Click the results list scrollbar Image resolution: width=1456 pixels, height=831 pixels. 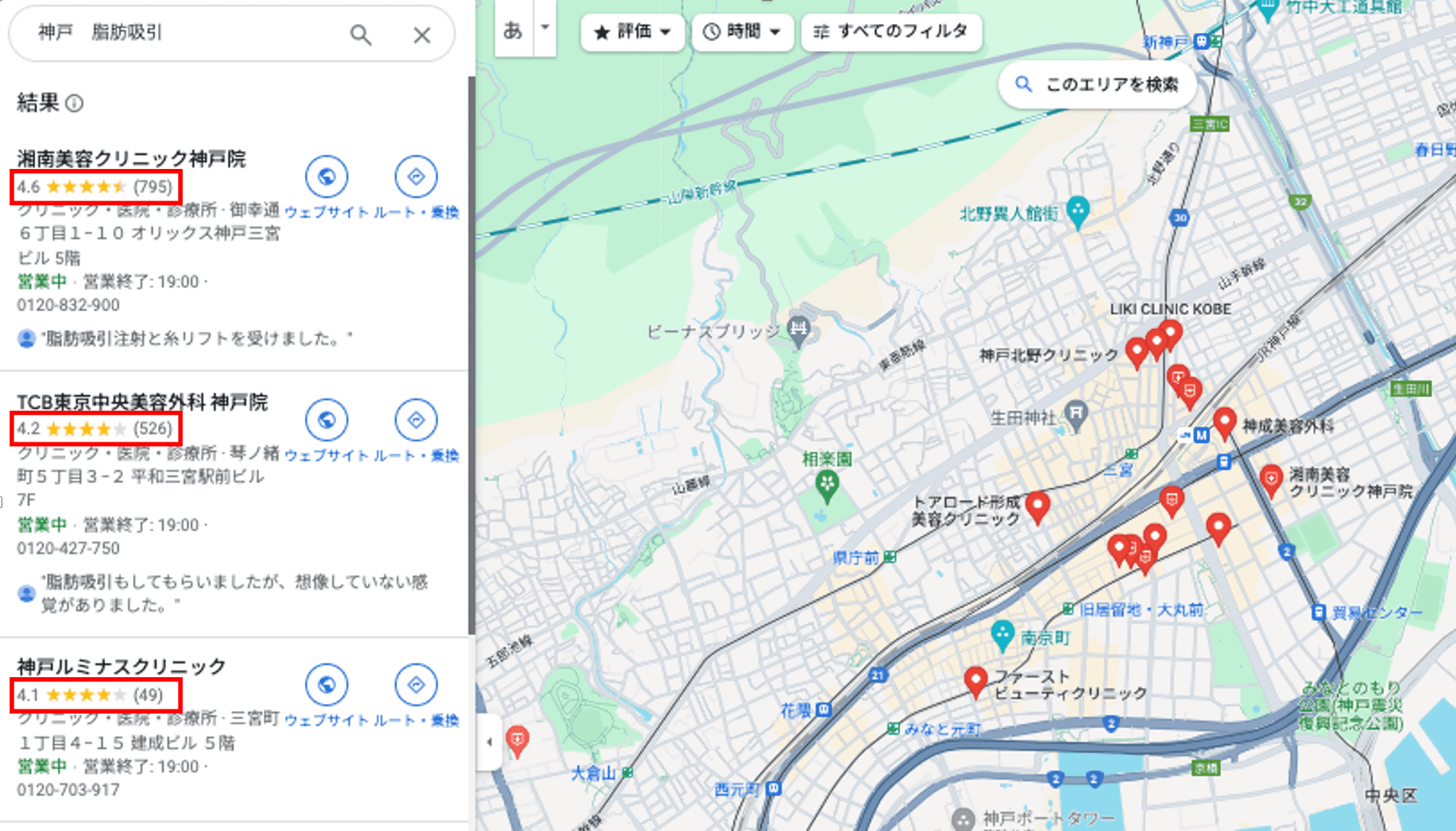pos(472,356)
